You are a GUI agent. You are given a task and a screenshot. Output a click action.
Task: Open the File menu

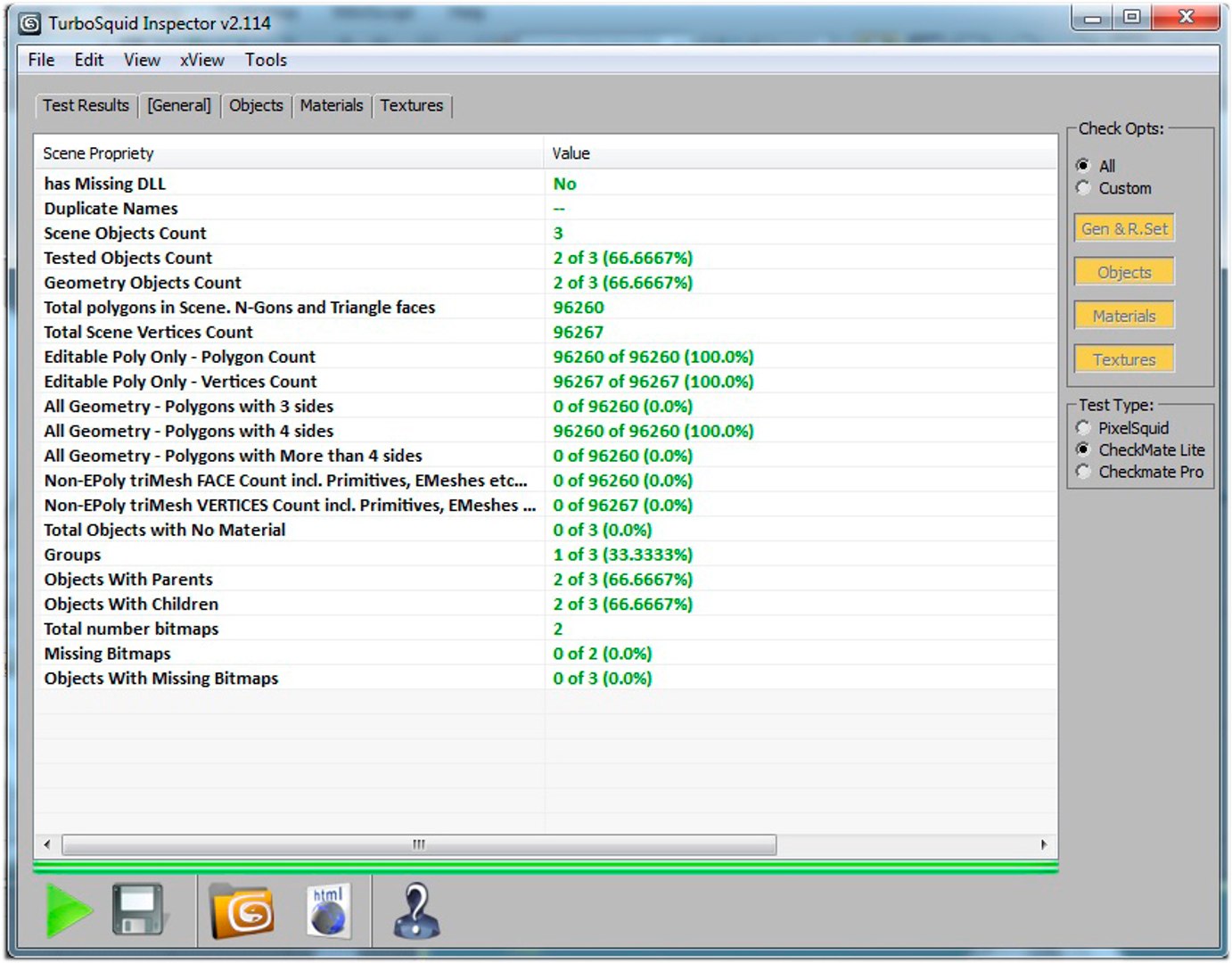41,60
